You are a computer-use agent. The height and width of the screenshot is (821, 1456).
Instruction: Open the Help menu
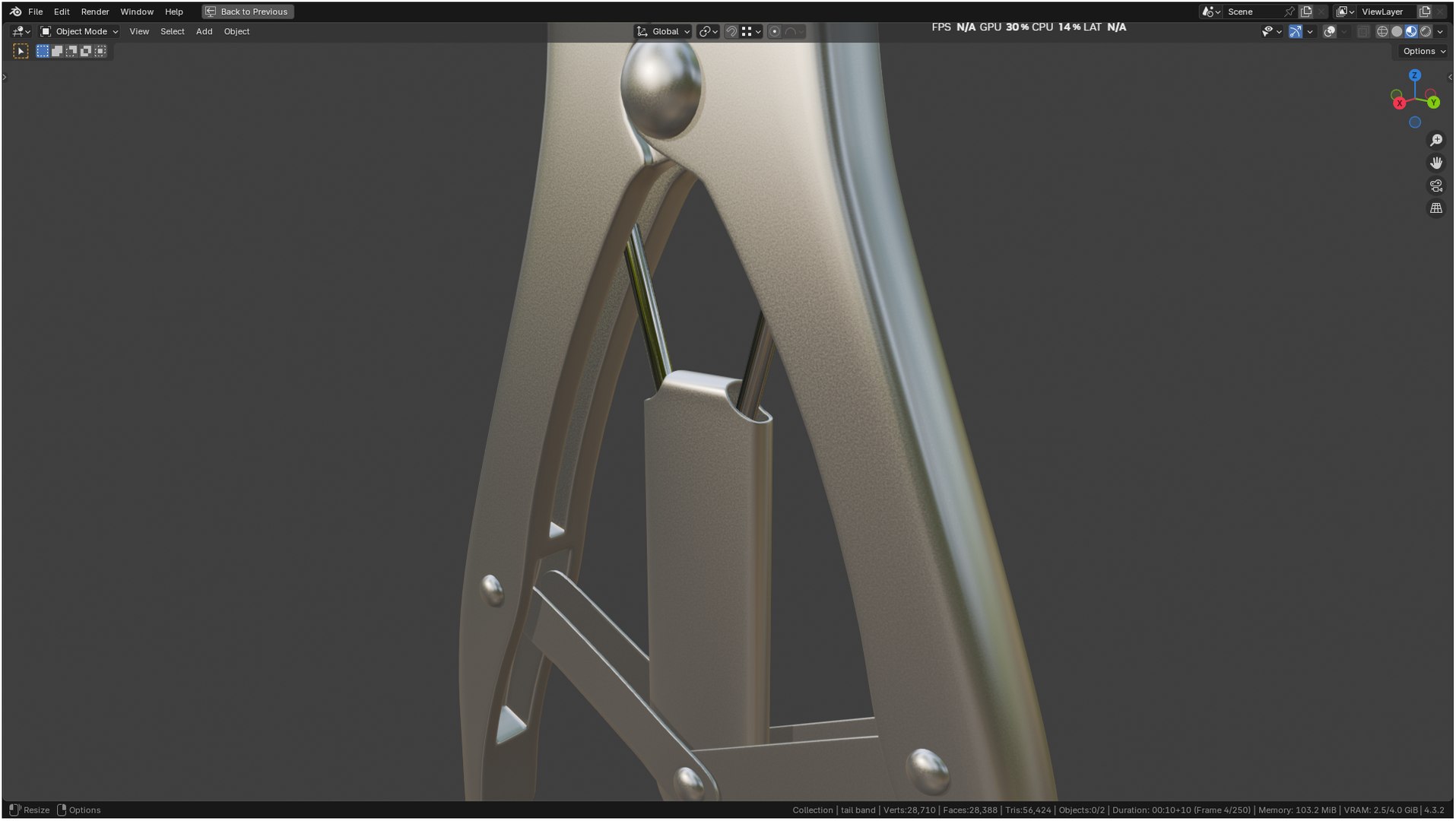pyautogui.click(x=174, y=11)
